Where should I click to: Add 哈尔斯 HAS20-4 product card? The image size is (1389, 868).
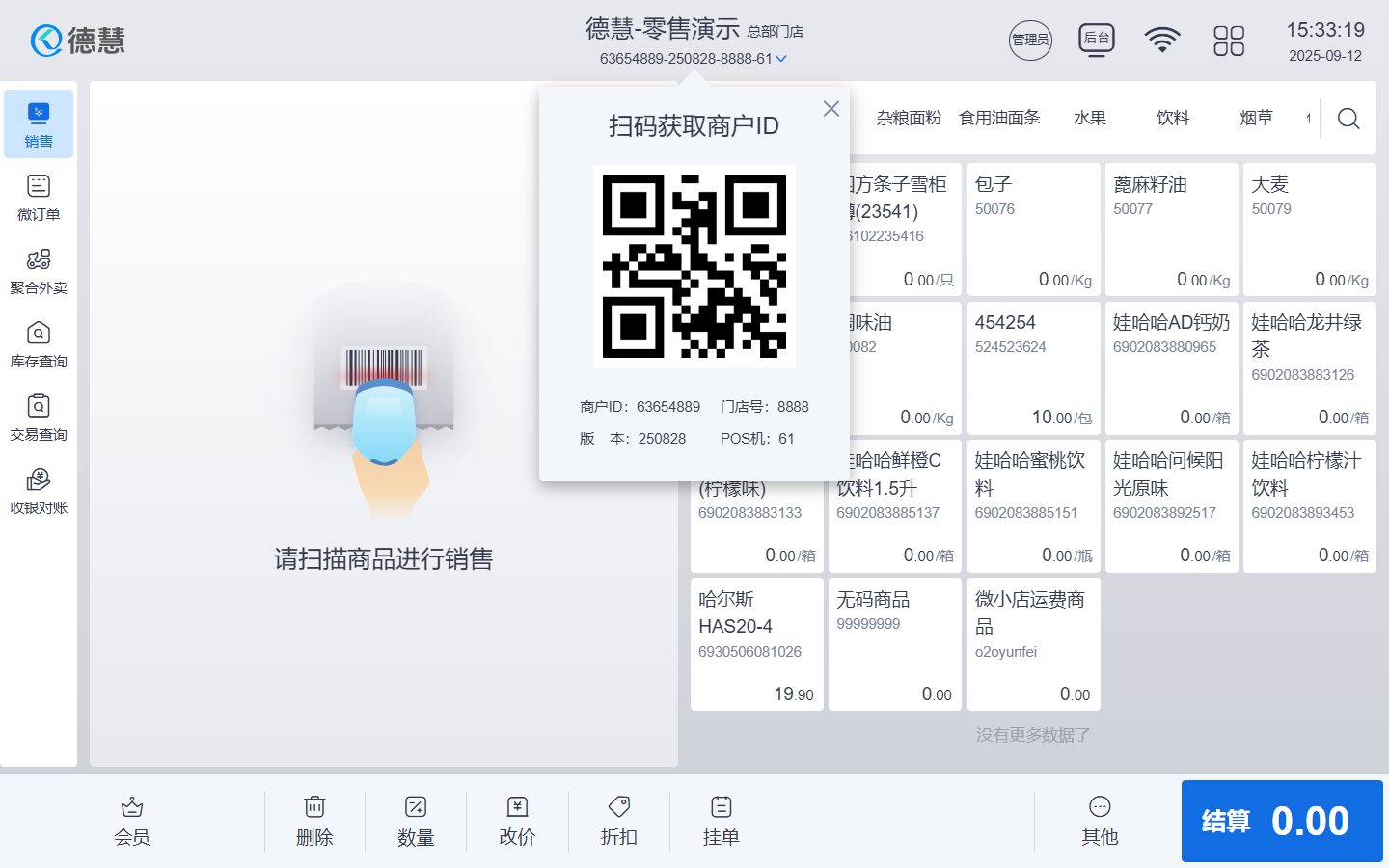click(x=757, y=644)
